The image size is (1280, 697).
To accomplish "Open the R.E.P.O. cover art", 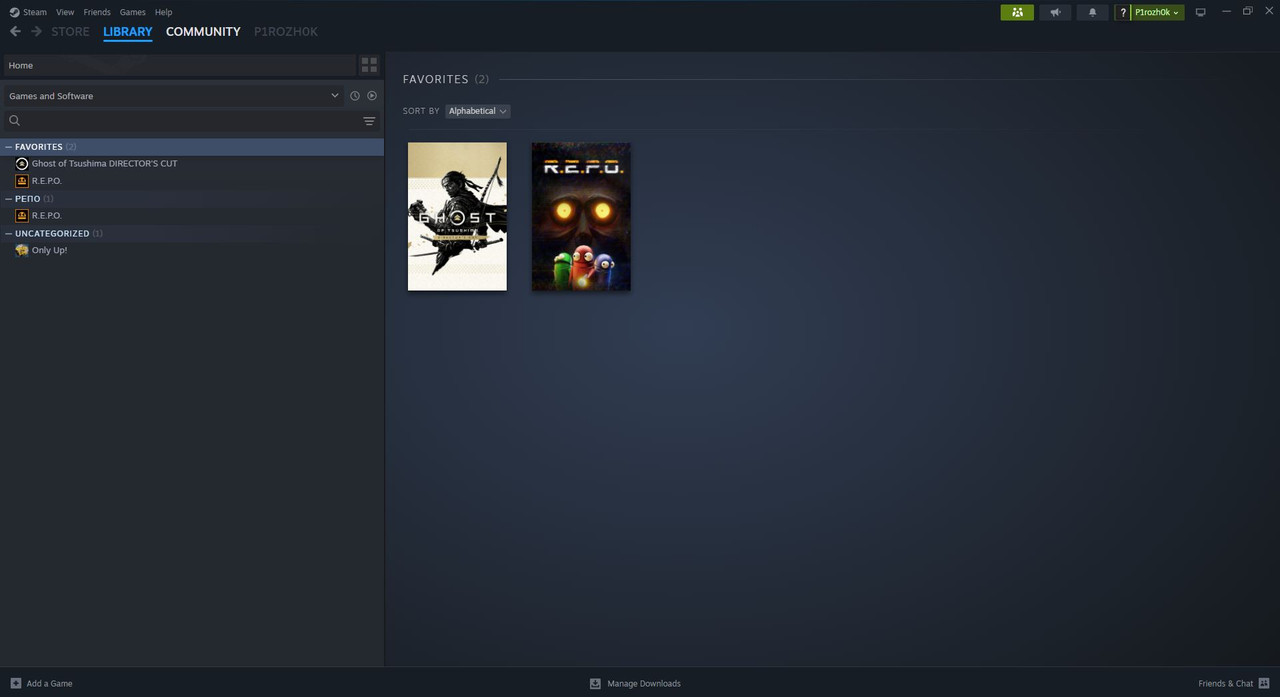I will [x=581, y=216].
